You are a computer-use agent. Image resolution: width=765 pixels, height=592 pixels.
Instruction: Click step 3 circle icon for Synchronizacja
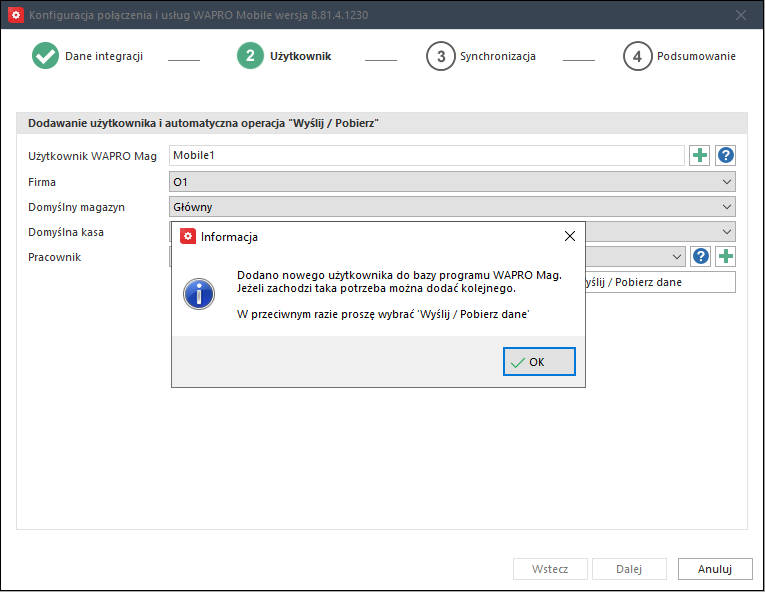441,56
